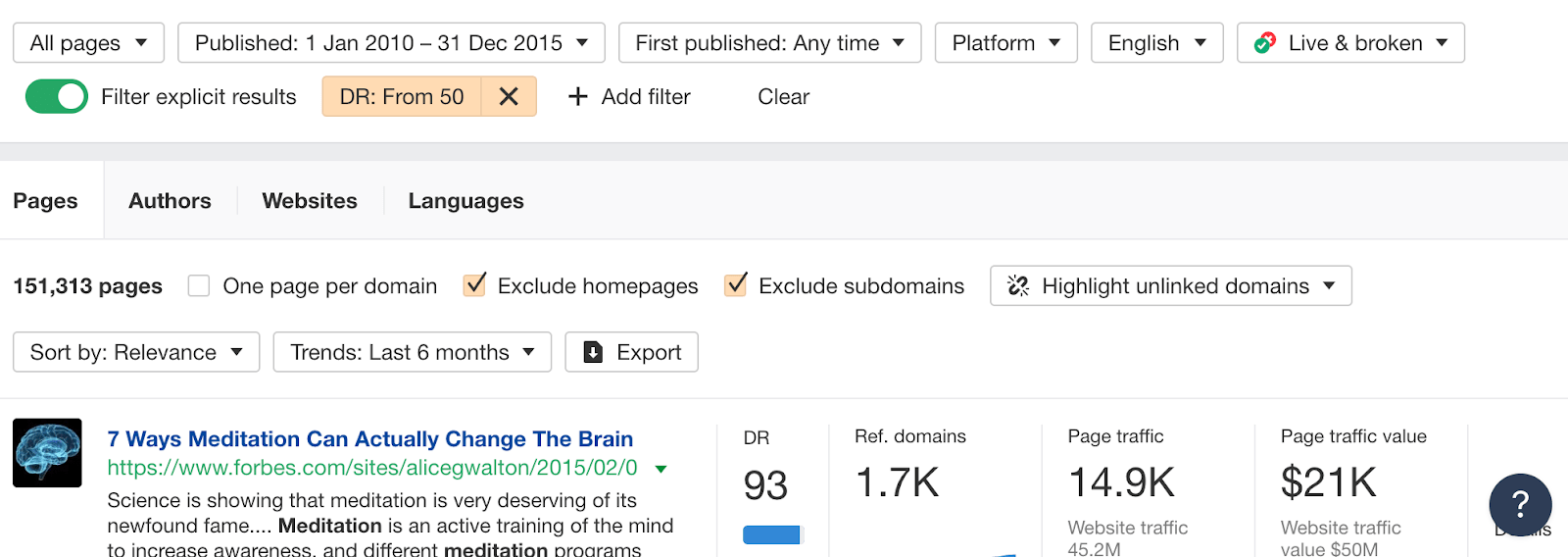
Task: Remove the DR: From 50 filter
Action: click(509, 96)
